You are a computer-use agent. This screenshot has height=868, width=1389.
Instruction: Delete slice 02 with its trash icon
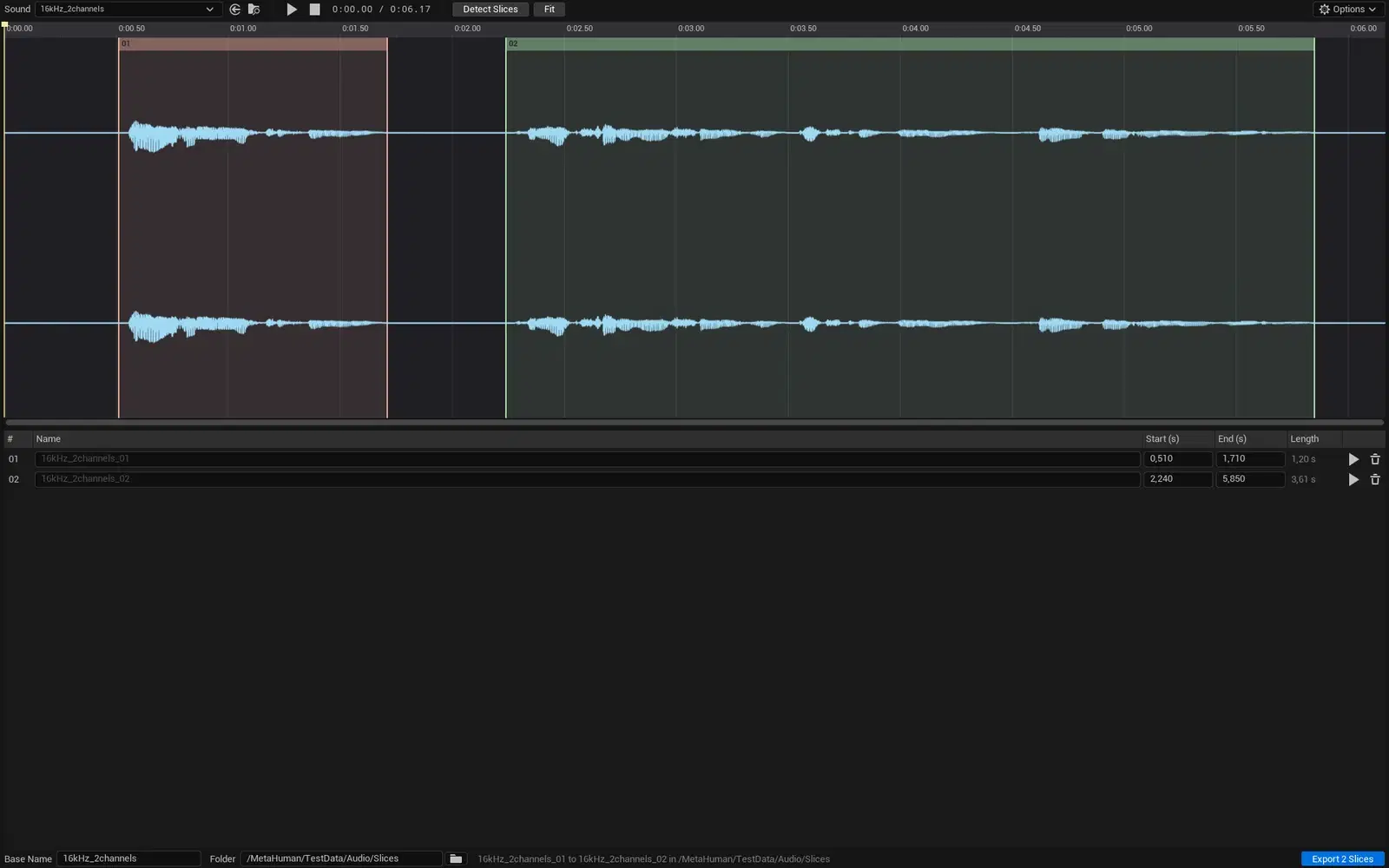coord(1375,479)
